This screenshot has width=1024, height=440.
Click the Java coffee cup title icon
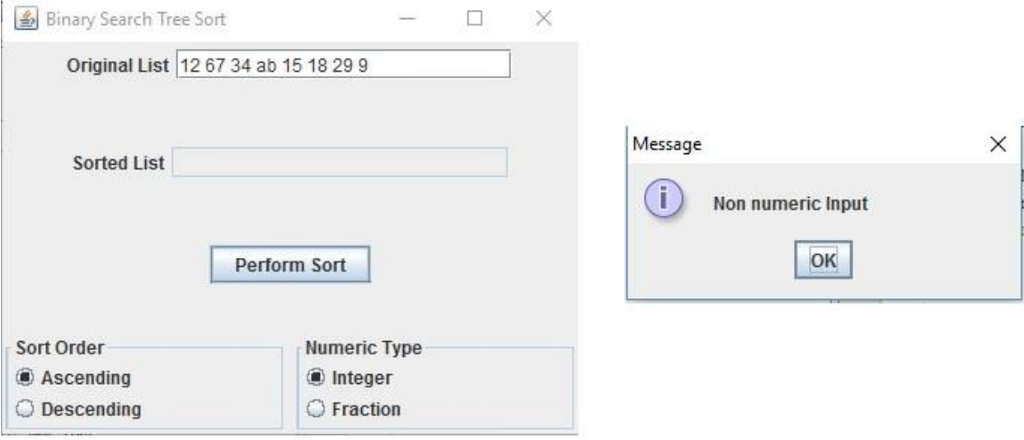(x=25, y=18)
